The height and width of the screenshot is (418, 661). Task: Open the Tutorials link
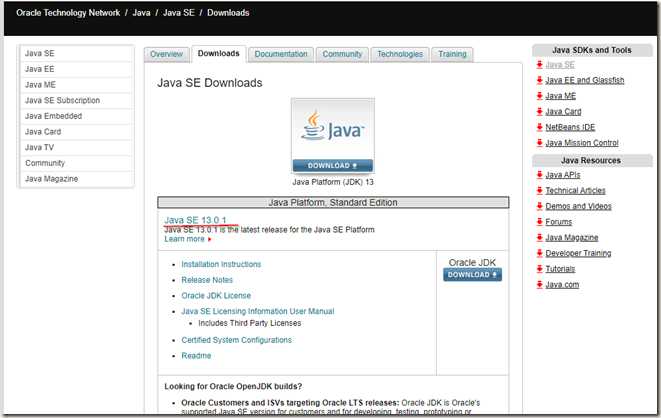pos(560,268)
